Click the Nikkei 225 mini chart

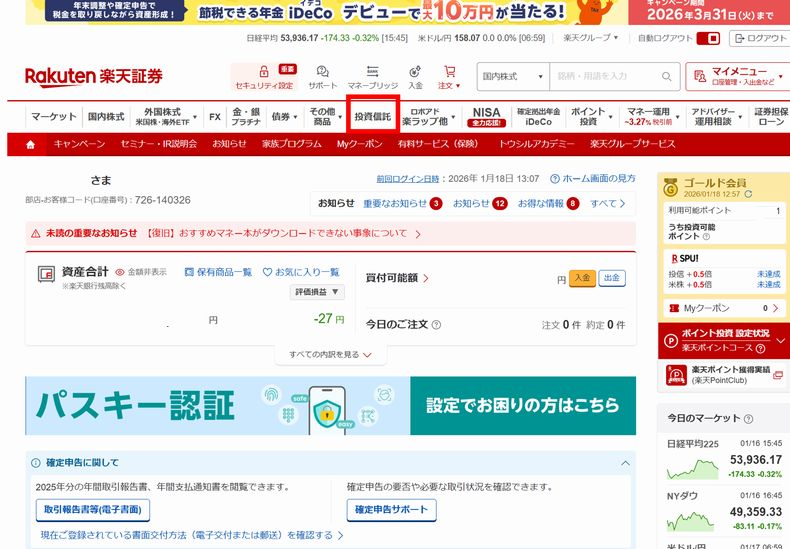coord(692,468)
